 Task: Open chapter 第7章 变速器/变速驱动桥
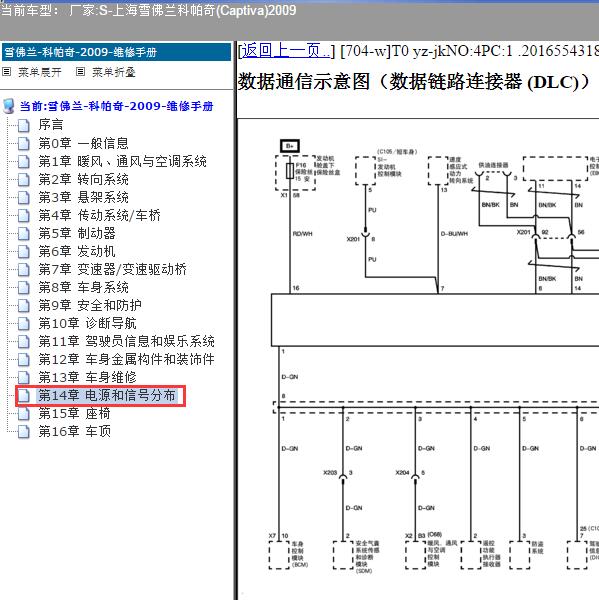pos(113,269)
